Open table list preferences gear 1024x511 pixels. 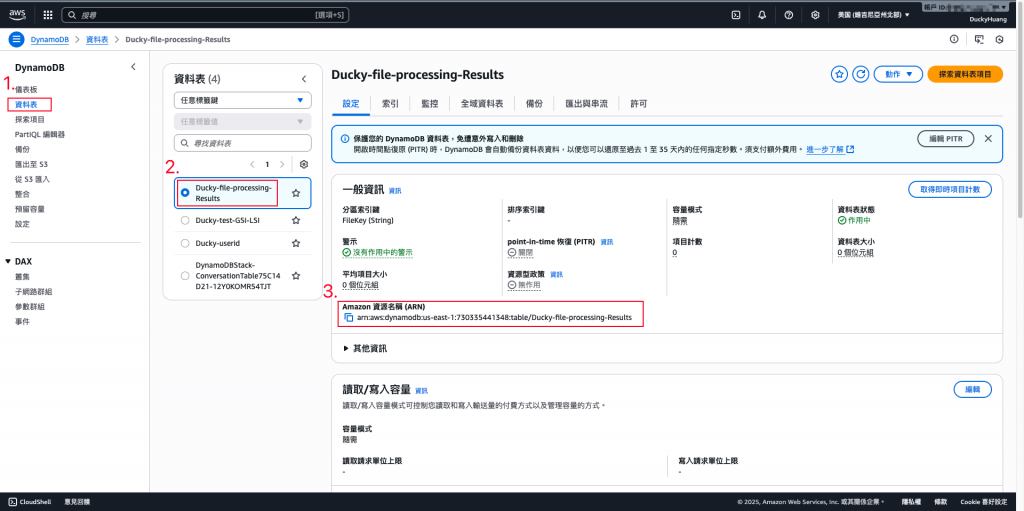pos(303,164)
